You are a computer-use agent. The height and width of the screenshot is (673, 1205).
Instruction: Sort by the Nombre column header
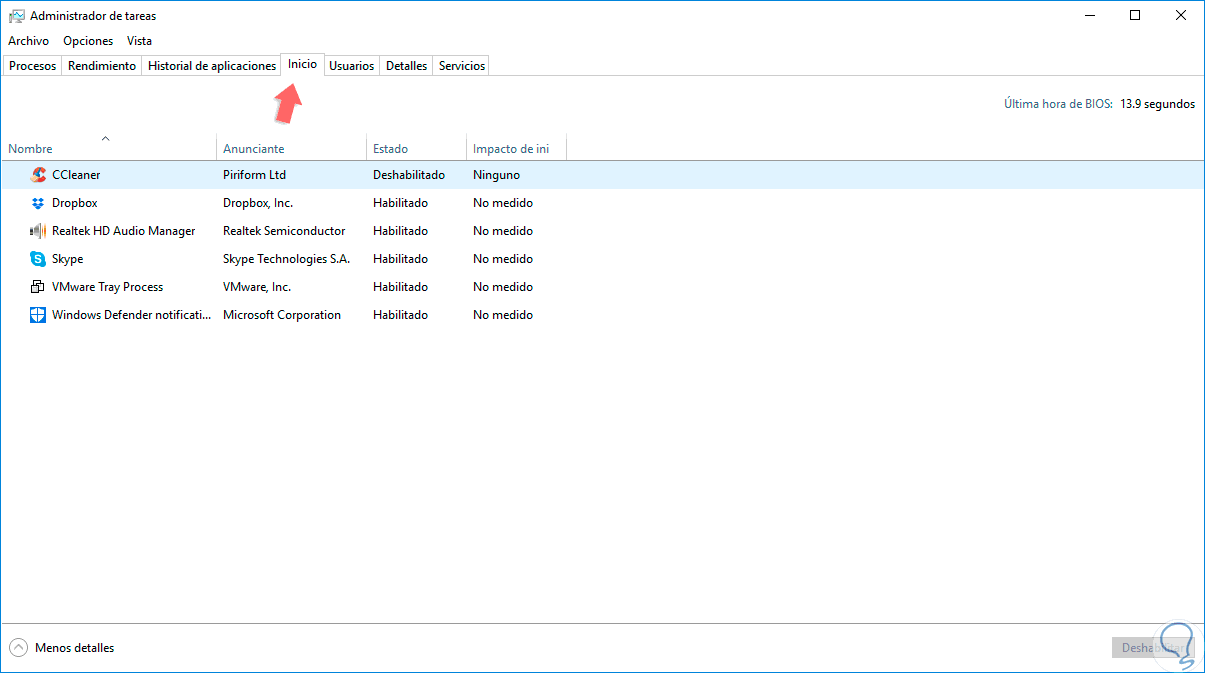click(x=108, y=148)
